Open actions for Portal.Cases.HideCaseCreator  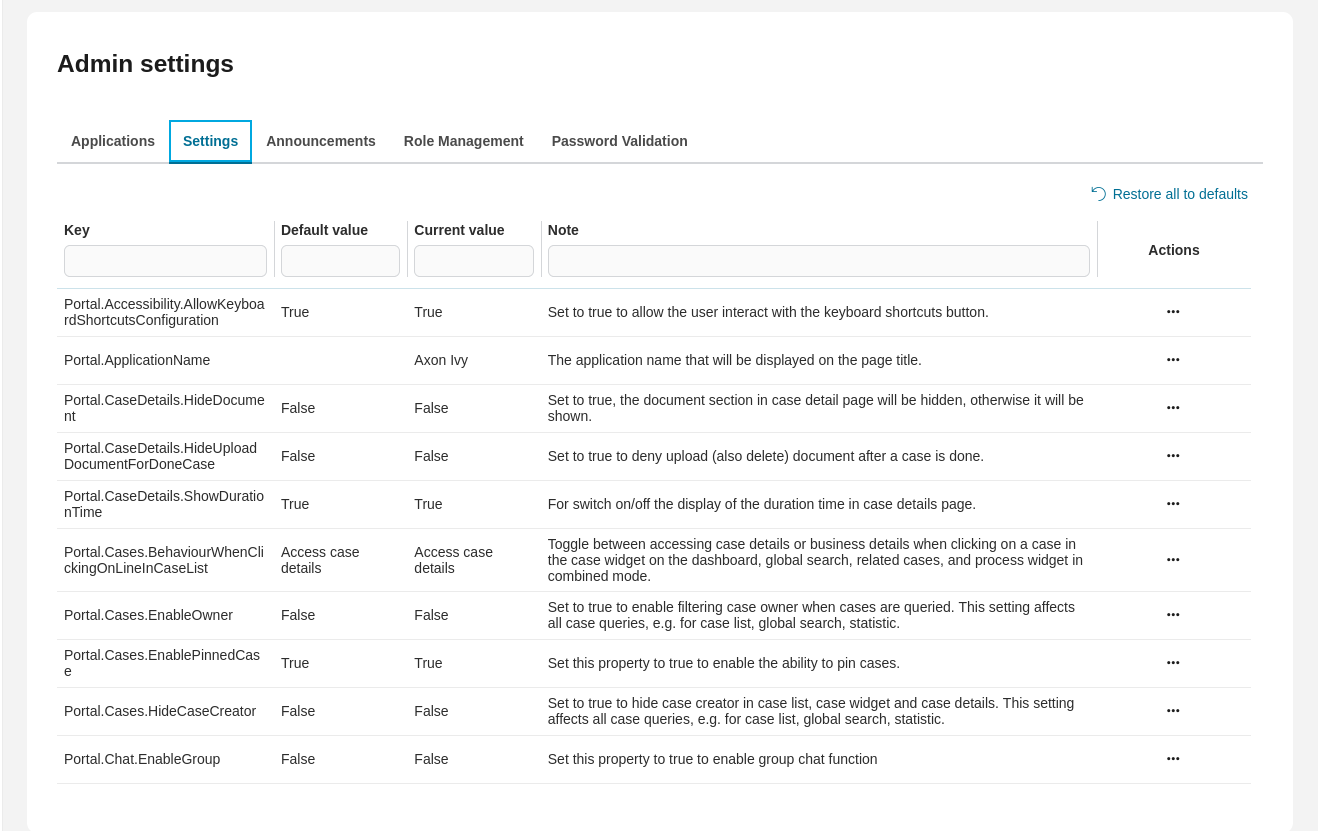point(1172,711)
